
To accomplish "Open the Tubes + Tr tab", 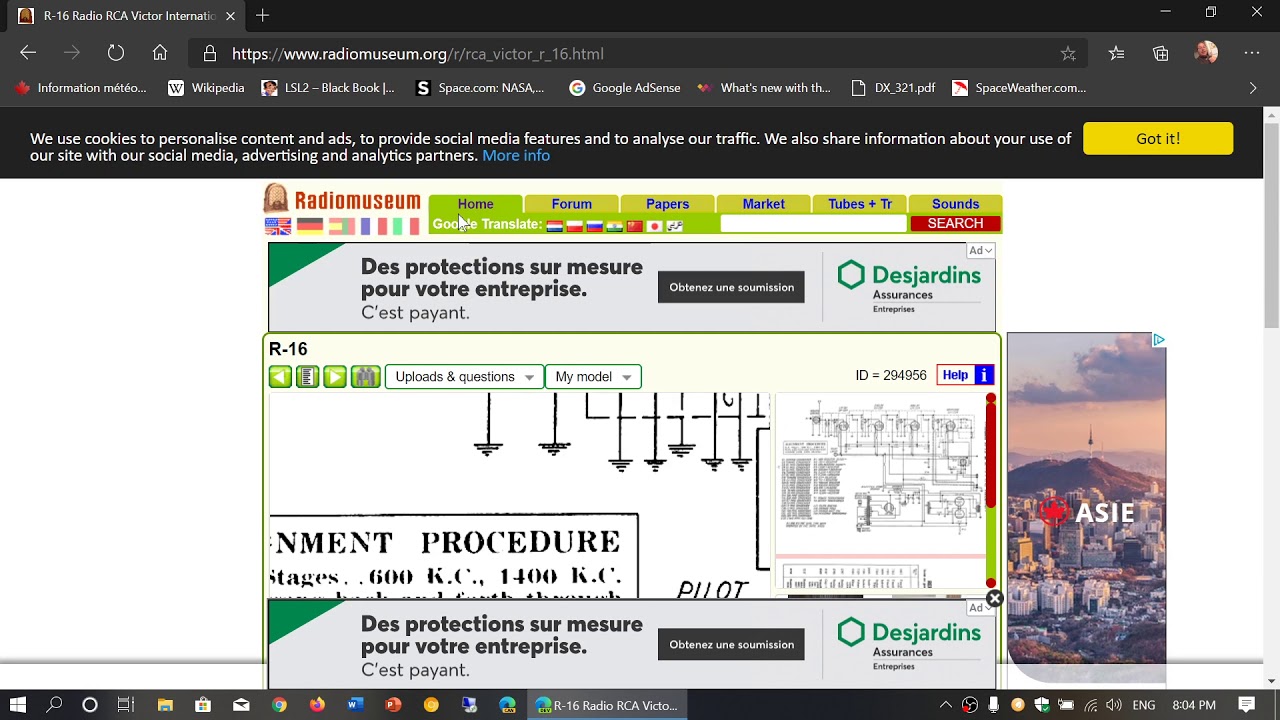I will click(859, 204).
